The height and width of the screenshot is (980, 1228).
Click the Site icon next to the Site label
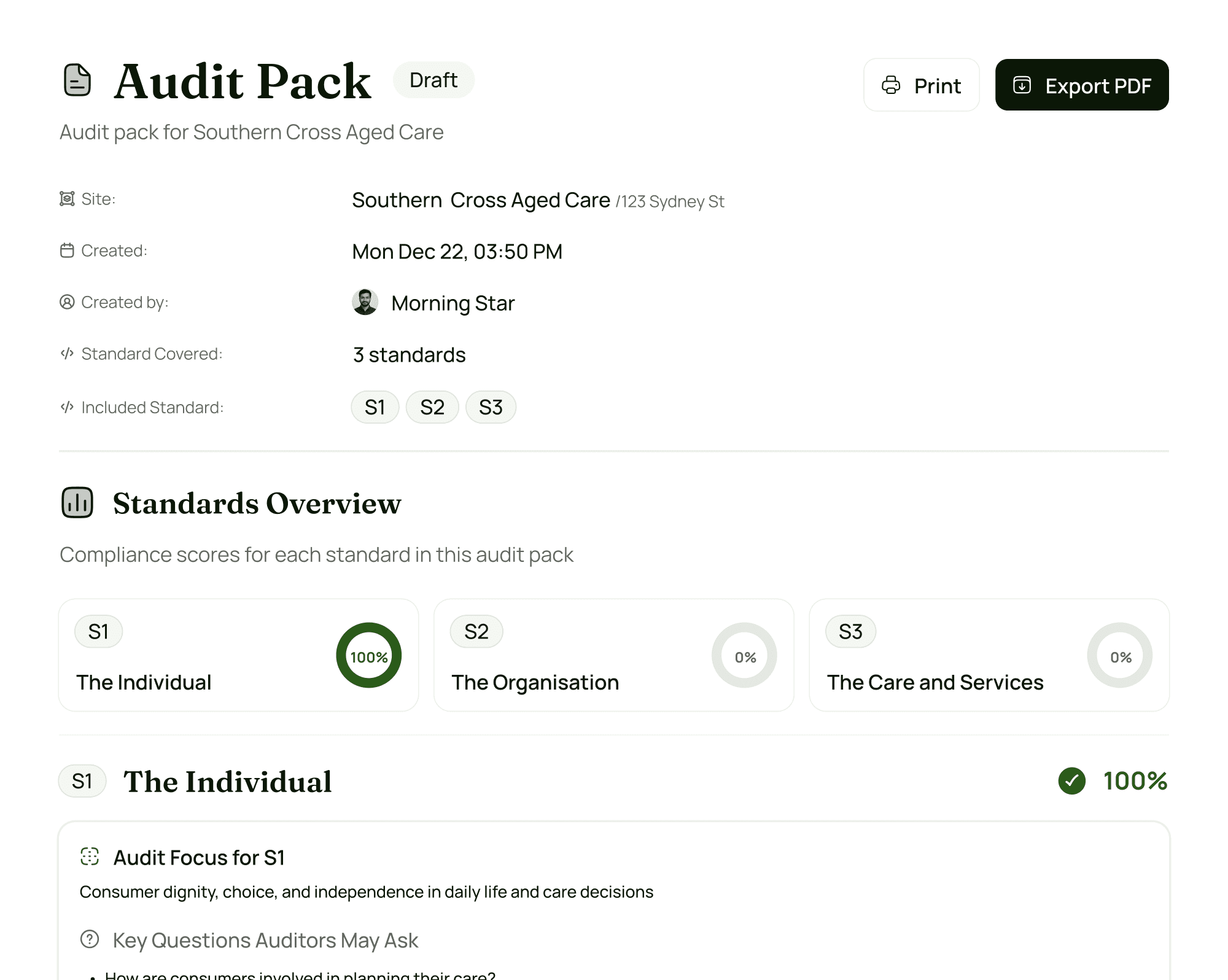[x=68, y=198]
